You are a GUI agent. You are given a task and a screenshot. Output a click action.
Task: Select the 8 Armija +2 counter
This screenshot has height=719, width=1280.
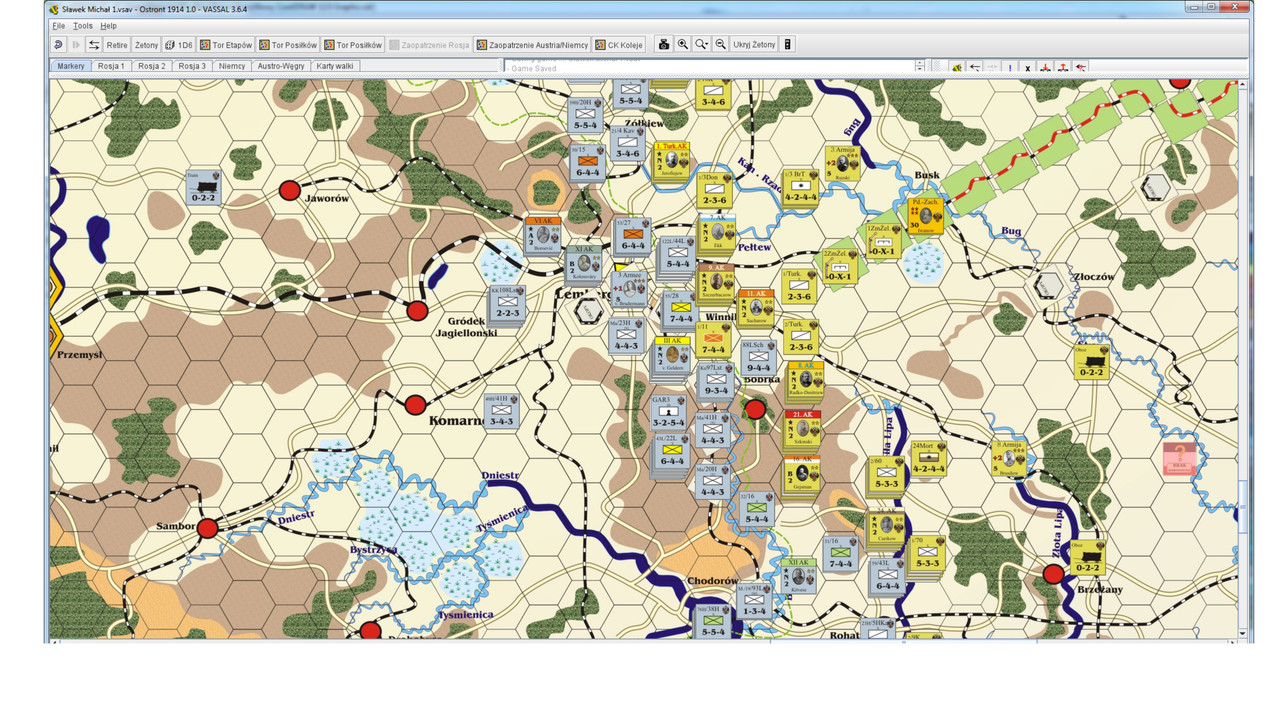[1009, 457]
